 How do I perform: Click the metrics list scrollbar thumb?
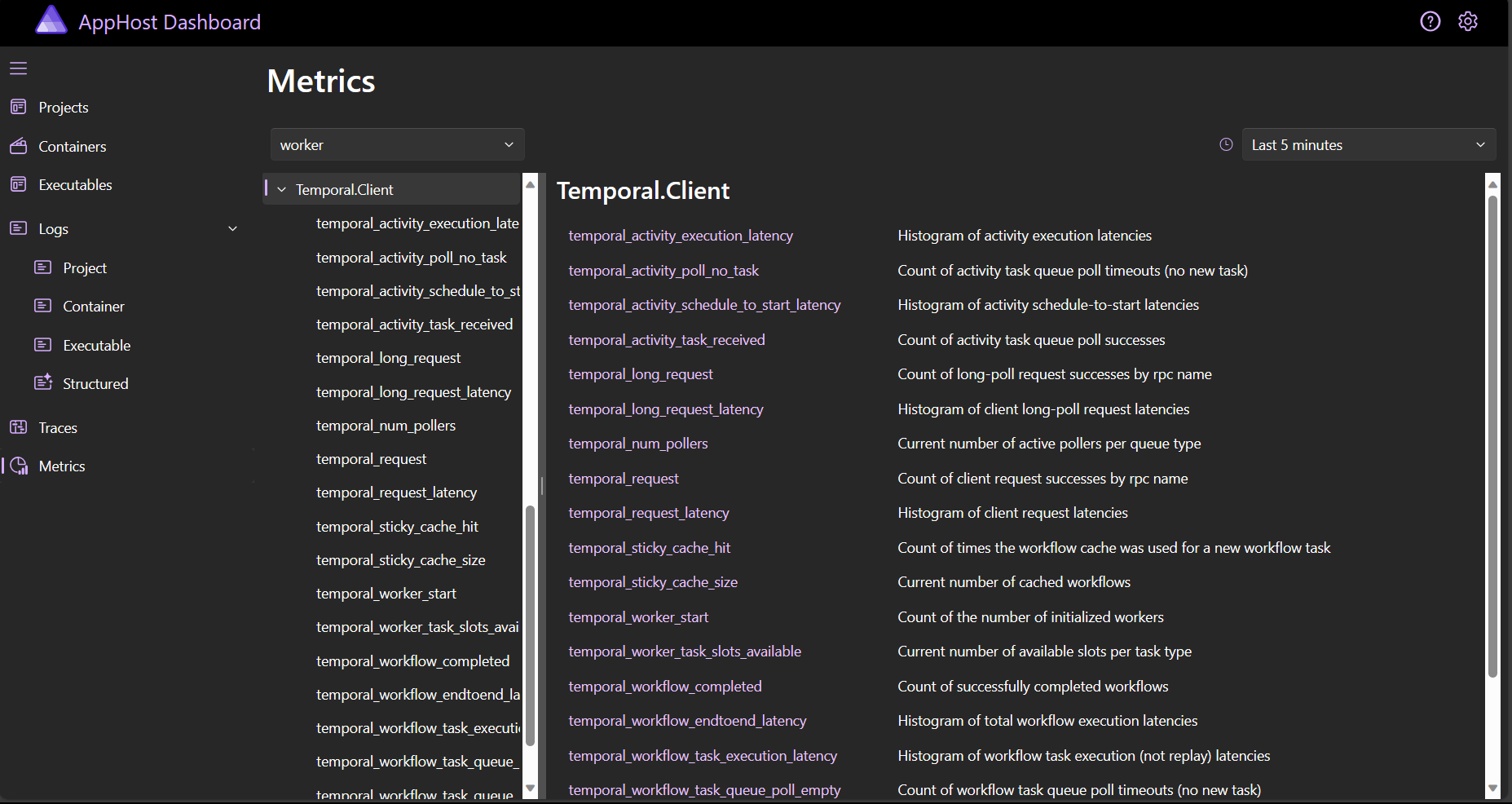pos(1492,436)
